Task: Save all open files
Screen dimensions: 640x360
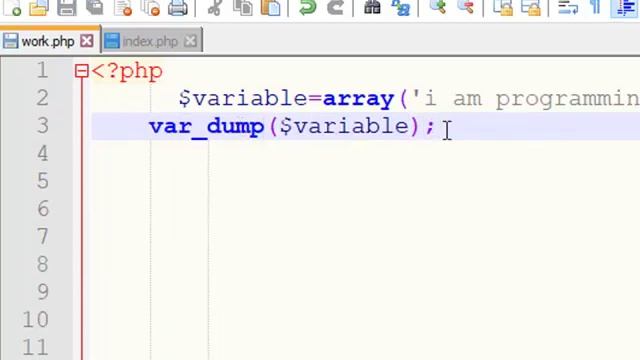Action: click(x=95, y=7)
